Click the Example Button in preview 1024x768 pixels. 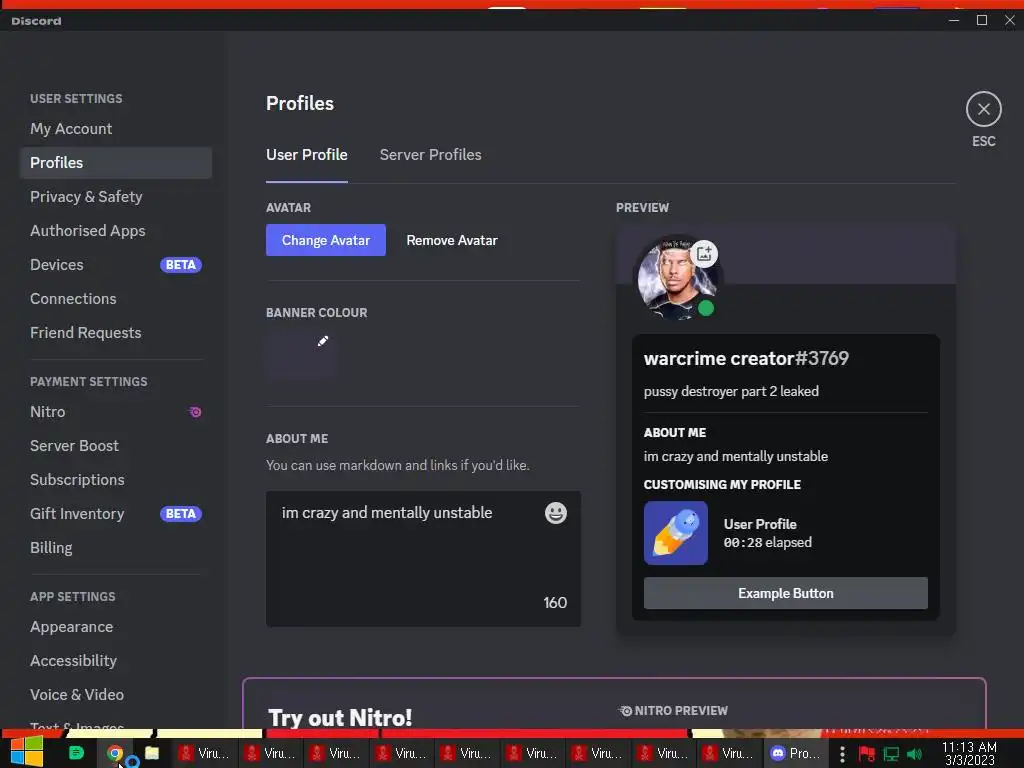786,593
